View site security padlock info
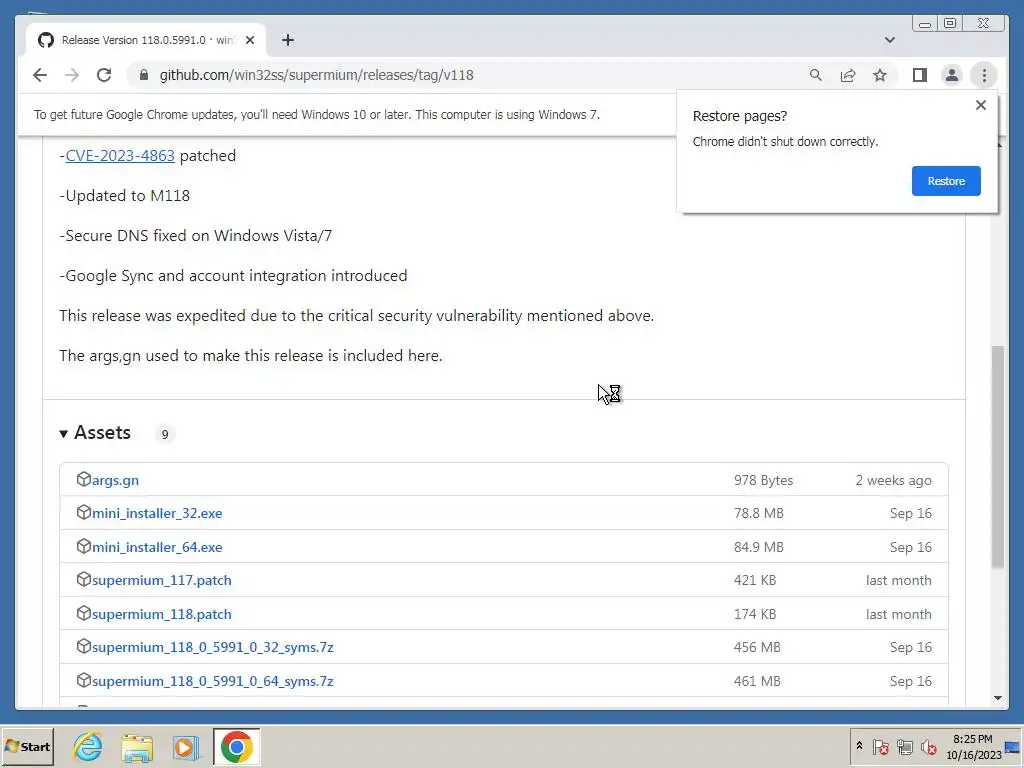 click(144, 75)
